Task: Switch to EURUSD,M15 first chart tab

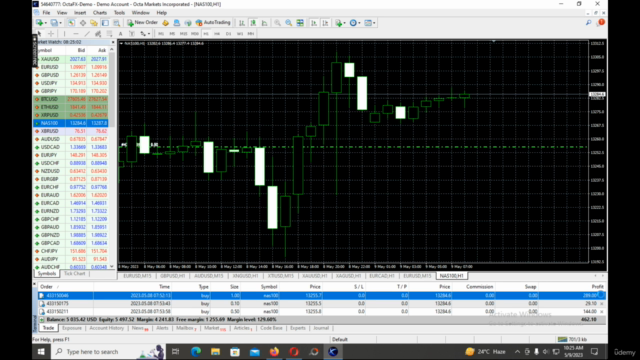Action: [x=137, y=276]
